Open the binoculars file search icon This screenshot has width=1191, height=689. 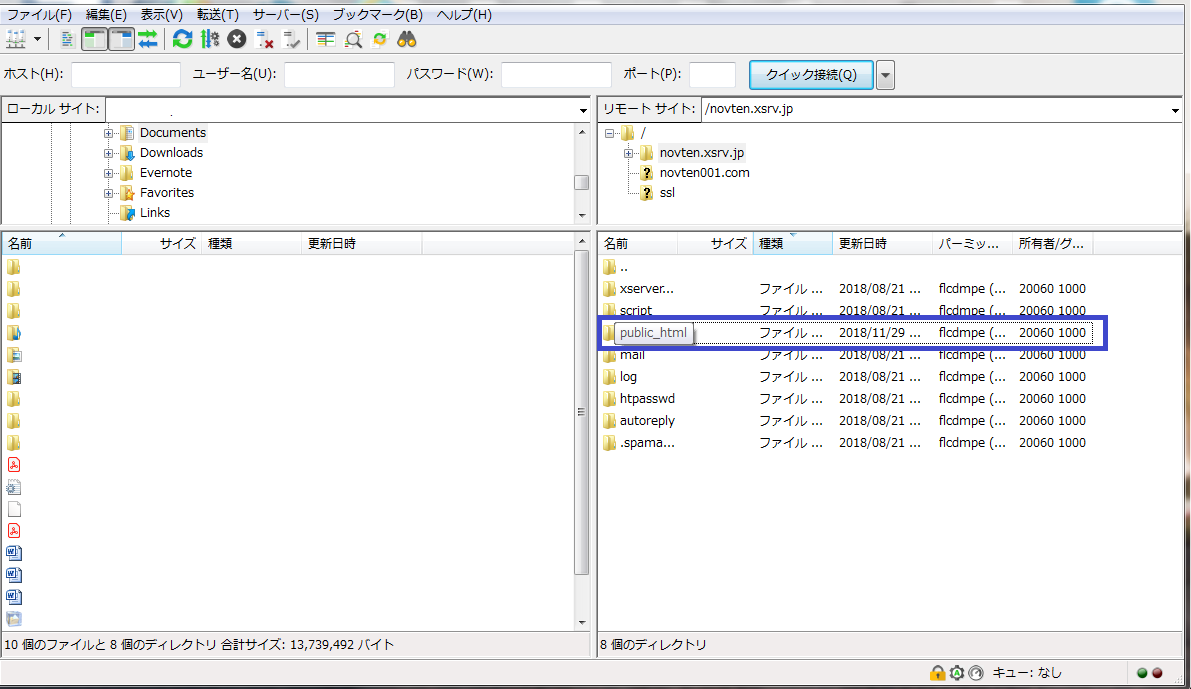pos(407,39)
